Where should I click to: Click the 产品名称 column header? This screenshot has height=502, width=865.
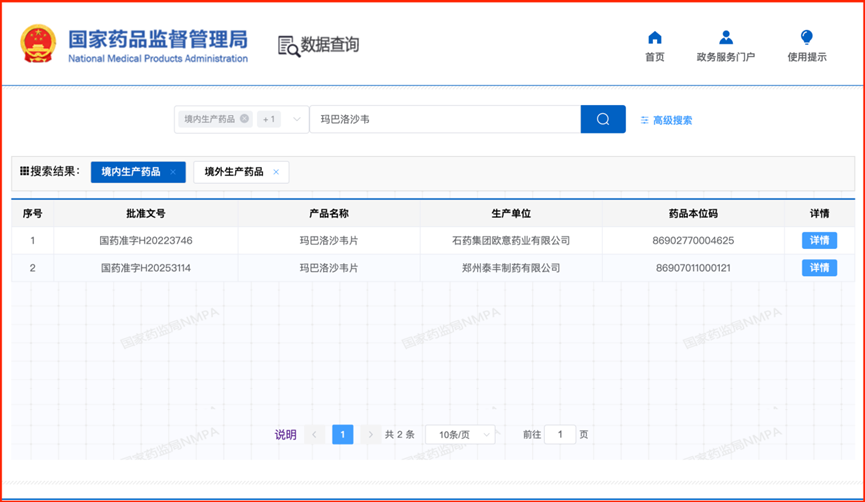click(329, 213)
